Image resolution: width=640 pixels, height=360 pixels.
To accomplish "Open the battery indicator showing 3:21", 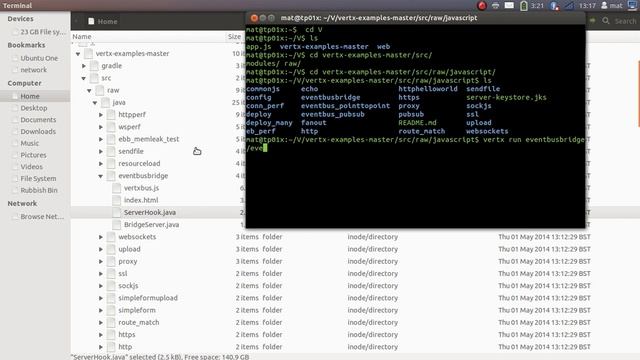I will pos(531,6).
